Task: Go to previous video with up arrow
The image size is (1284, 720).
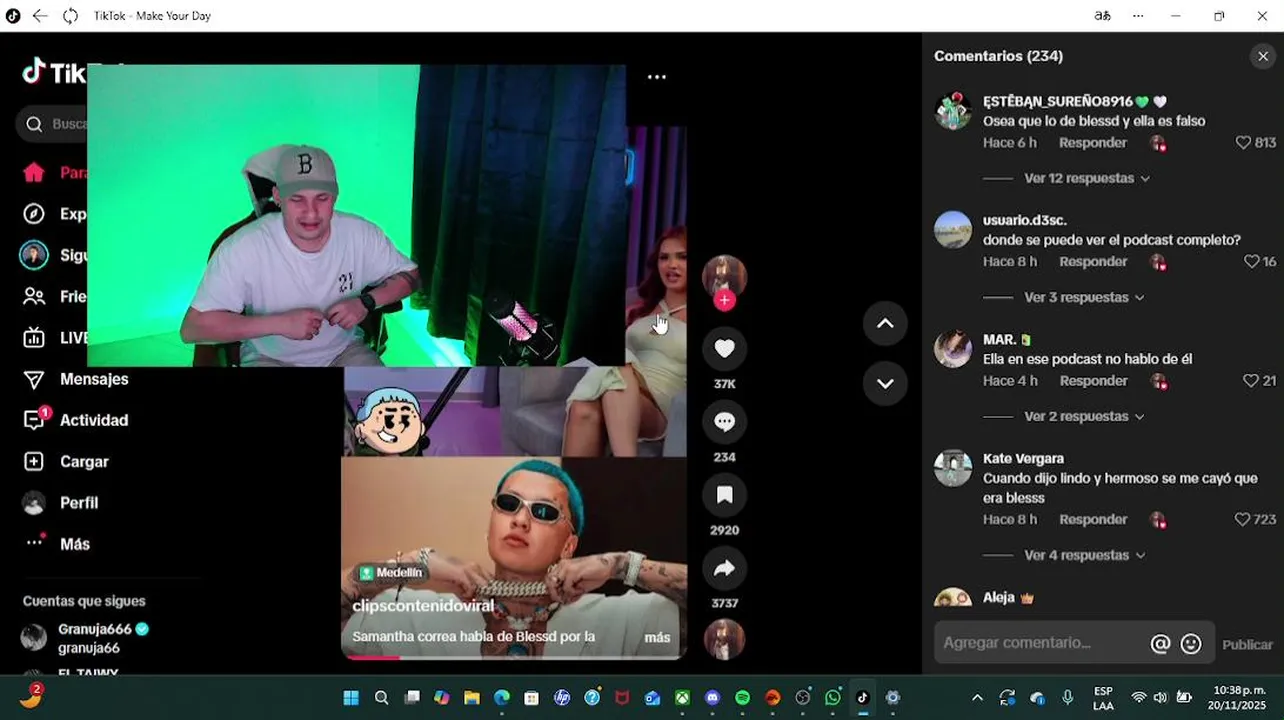Action: pos(885,324)
